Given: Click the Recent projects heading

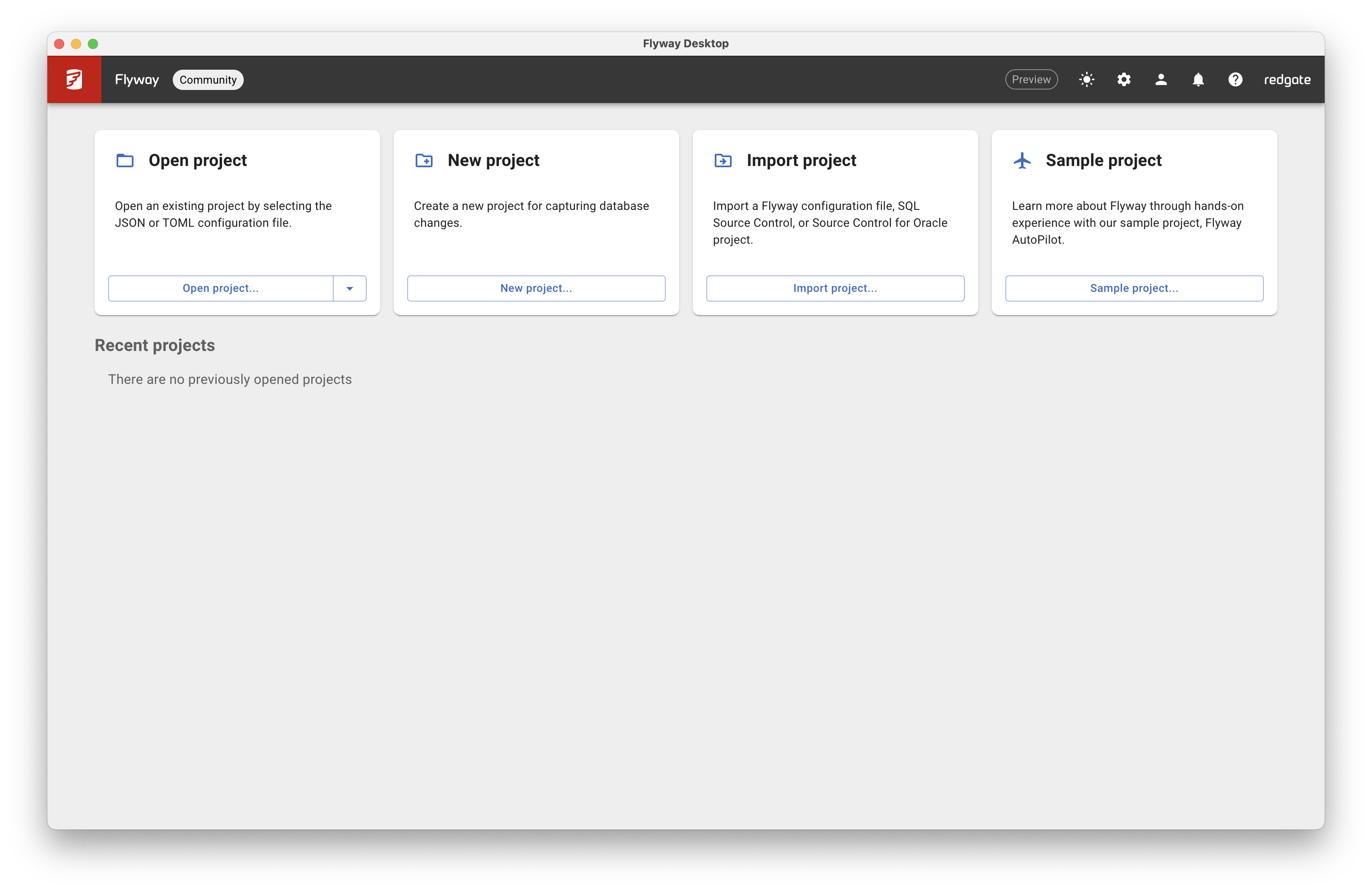Looking at the screenshot, I should 155,345.
